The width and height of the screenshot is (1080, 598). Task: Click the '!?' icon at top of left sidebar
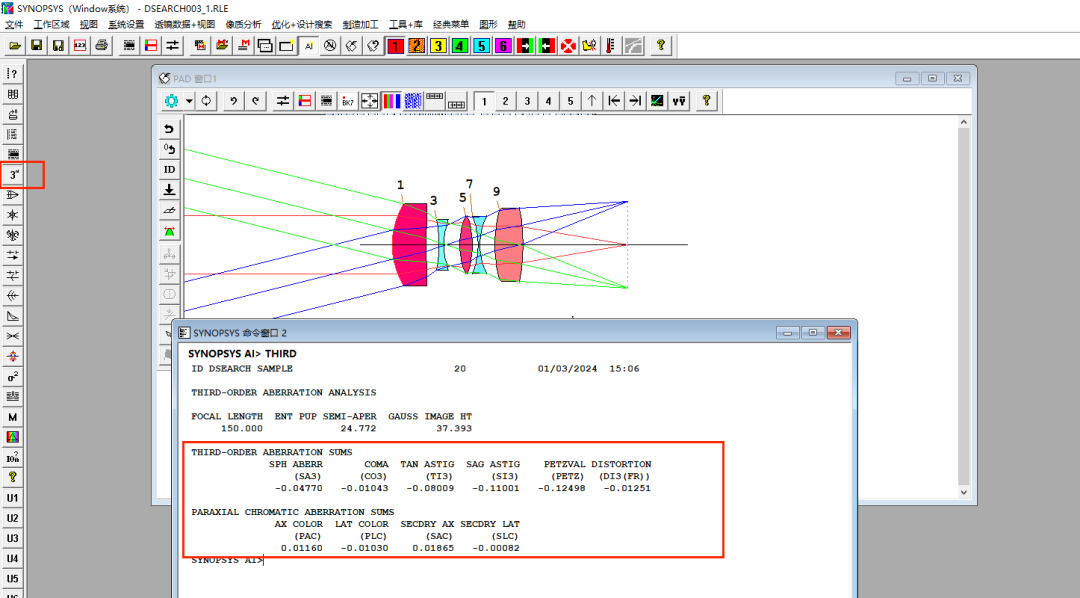(13, 74)
